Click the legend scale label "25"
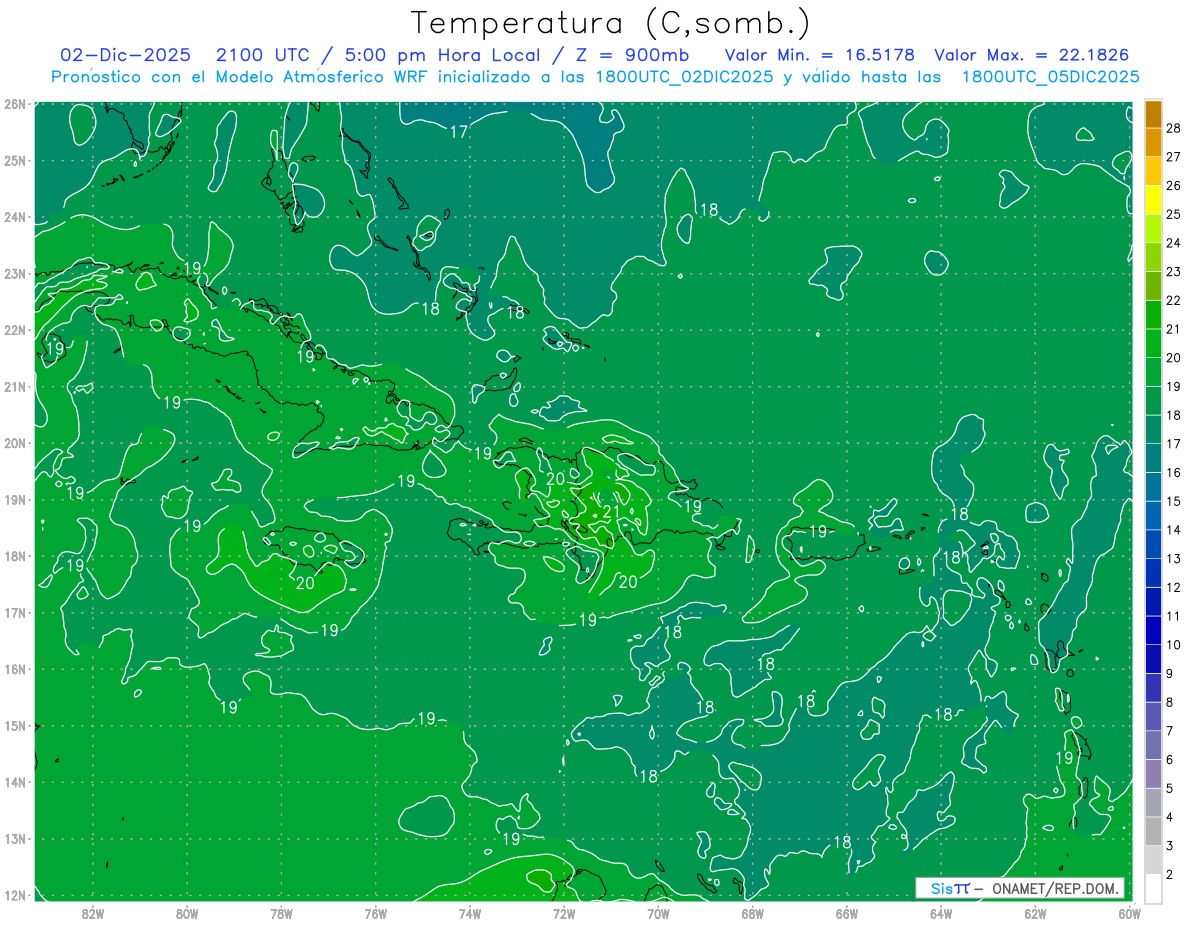Image resolution: width=1200 pixels, height=927 pixels. [x=1174, y=214]
